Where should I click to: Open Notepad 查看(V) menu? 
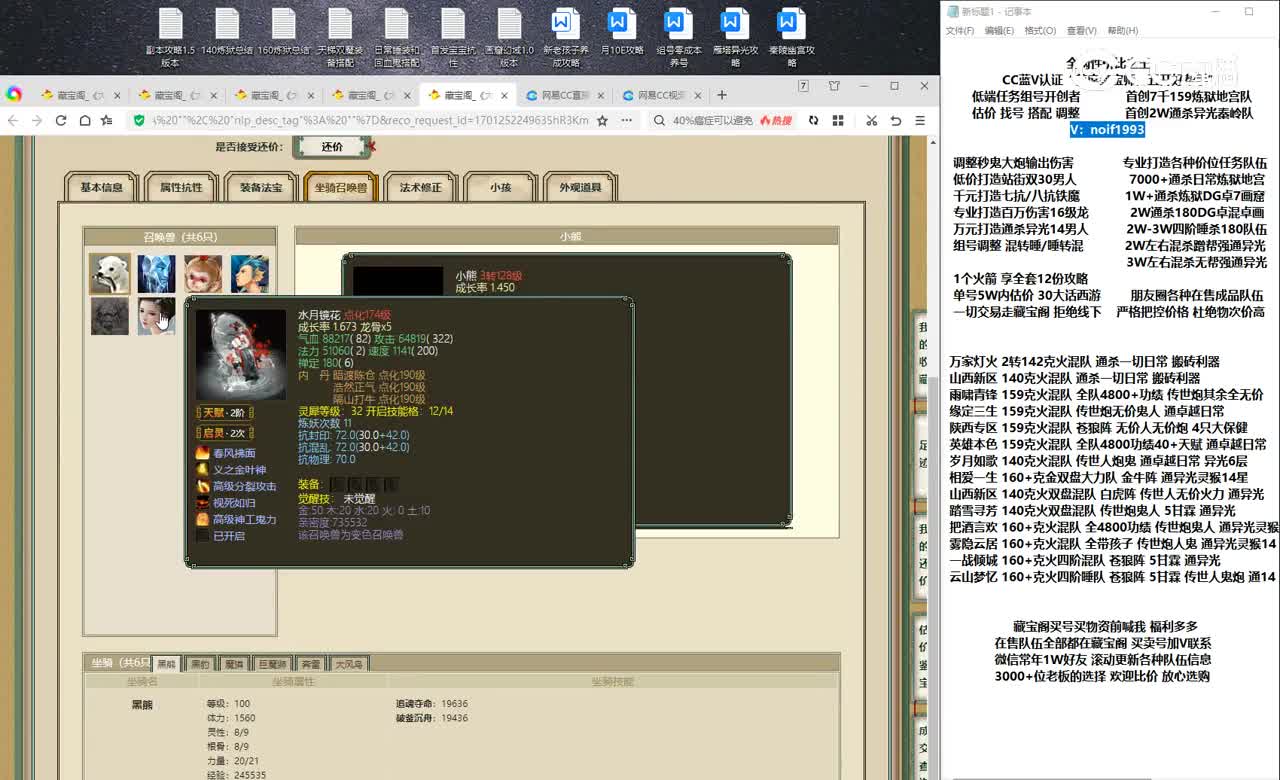(1081, 31)
